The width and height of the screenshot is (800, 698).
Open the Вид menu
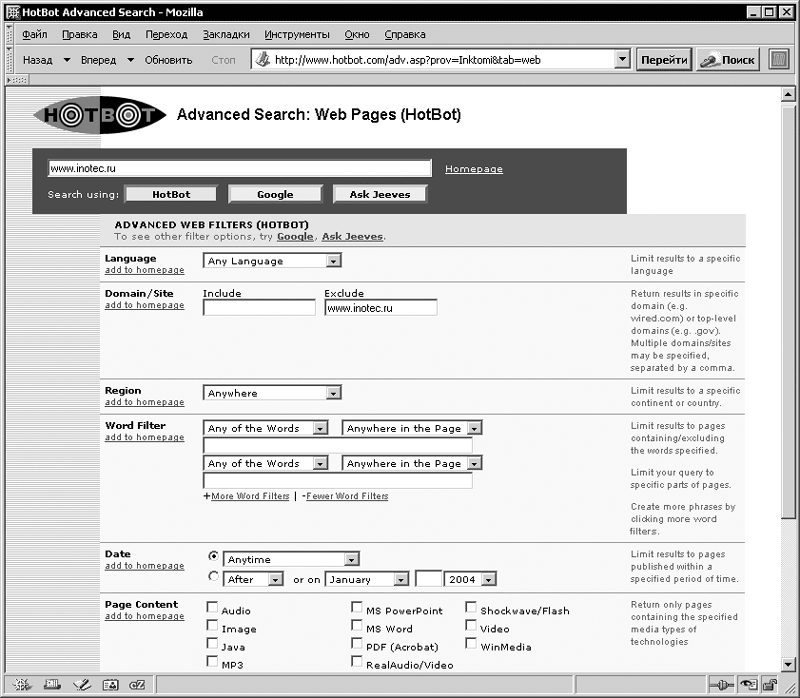121,34
